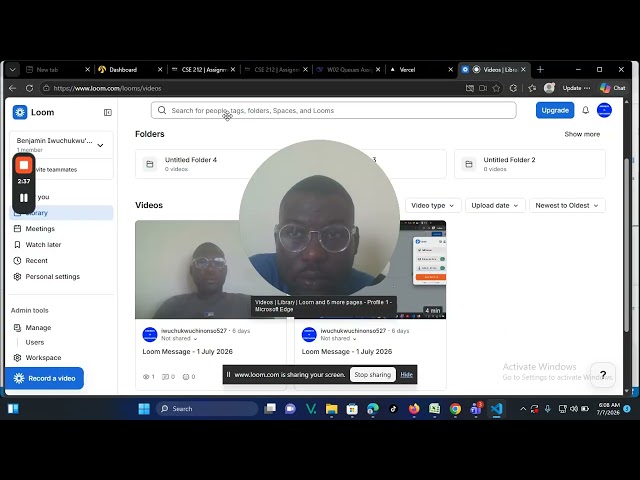
Task: Switch to the Vercel tab
Action: coord(417,70)
